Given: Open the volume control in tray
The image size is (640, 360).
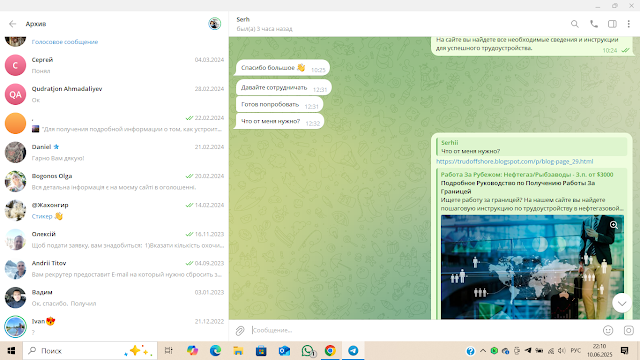Looking at the screenshot, I should point(562,351).
